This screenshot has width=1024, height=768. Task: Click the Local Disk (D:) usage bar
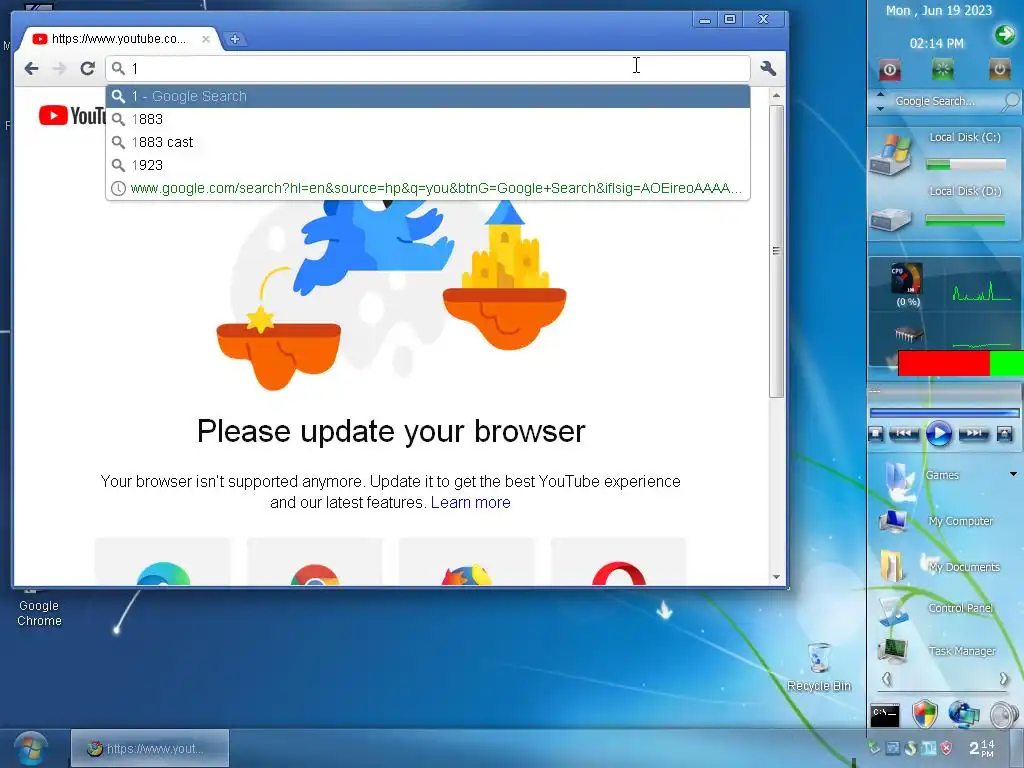(965, 221)
